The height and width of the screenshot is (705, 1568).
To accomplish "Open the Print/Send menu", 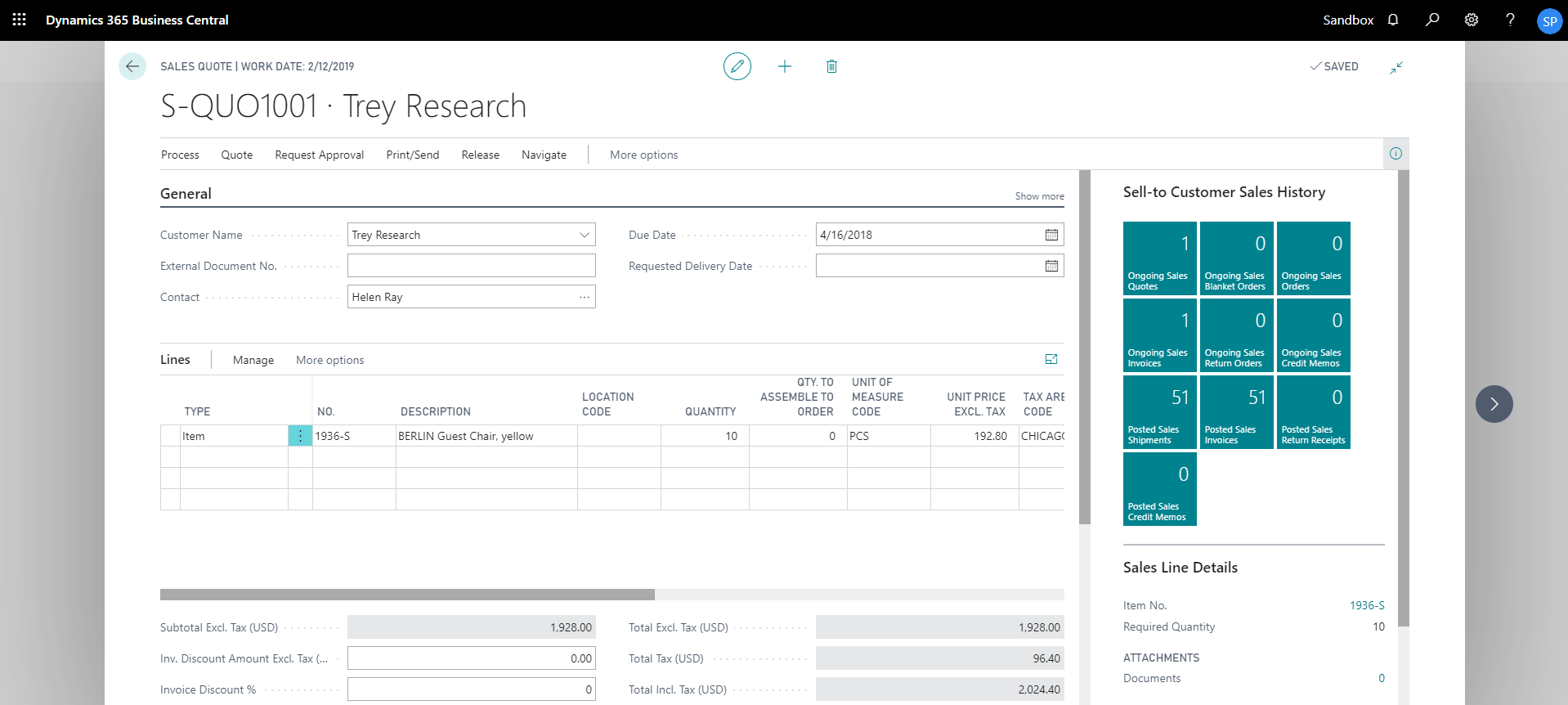I will 412,155.
